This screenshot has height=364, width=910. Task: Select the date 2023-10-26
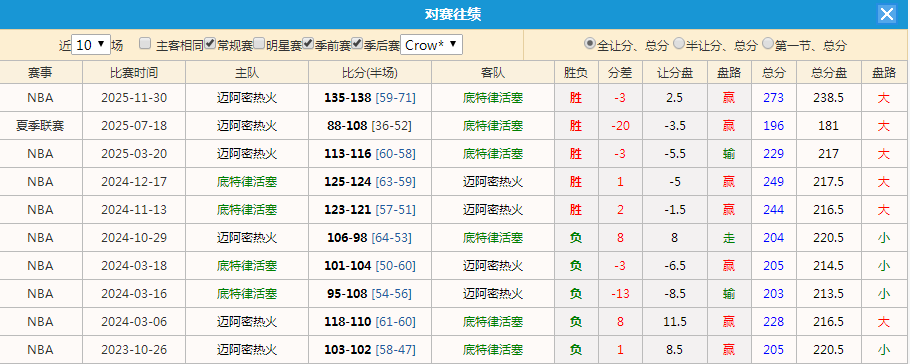[x=134, y=349]
